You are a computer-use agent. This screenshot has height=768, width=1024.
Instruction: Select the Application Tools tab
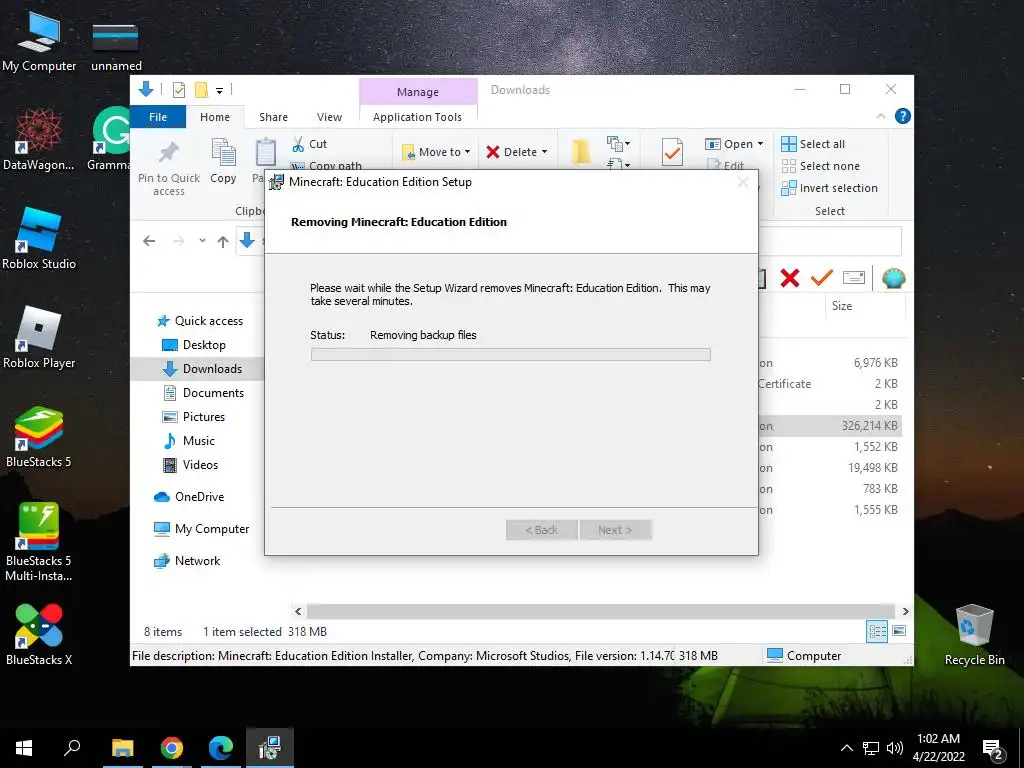click(x=417, y=117)
